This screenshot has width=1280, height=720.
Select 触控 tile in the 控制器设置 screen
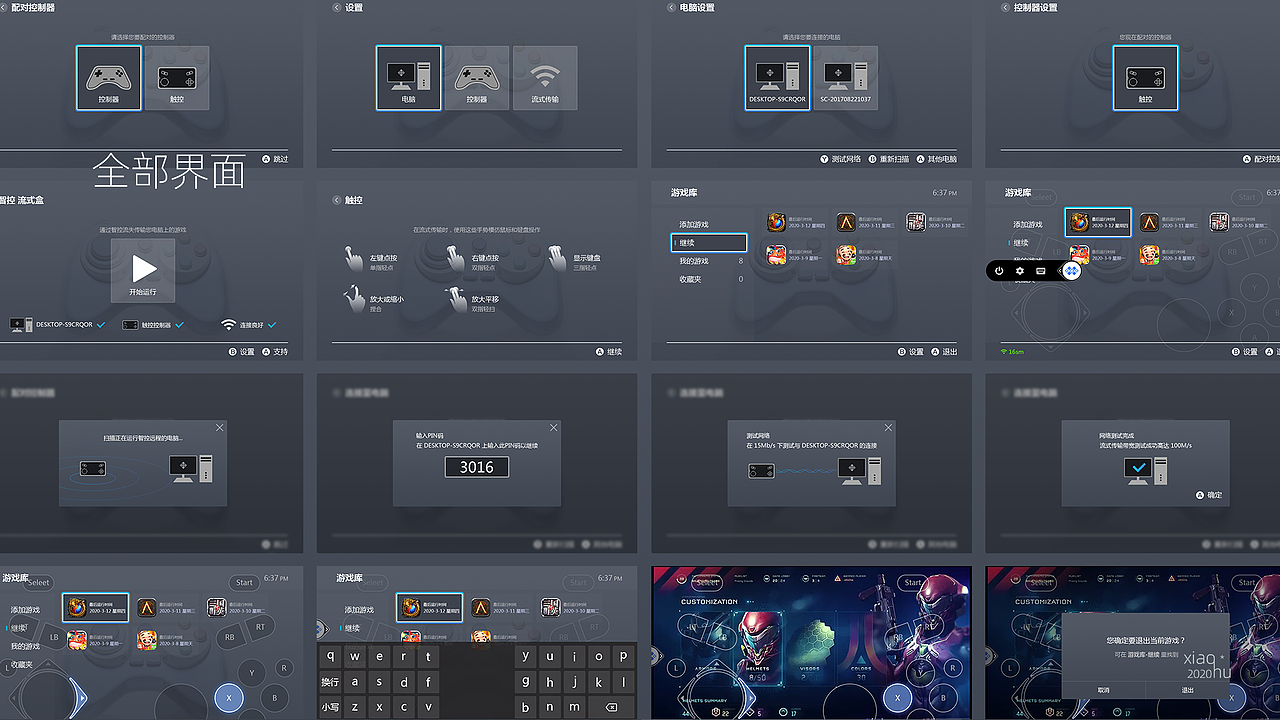(x=1145, y=78)
